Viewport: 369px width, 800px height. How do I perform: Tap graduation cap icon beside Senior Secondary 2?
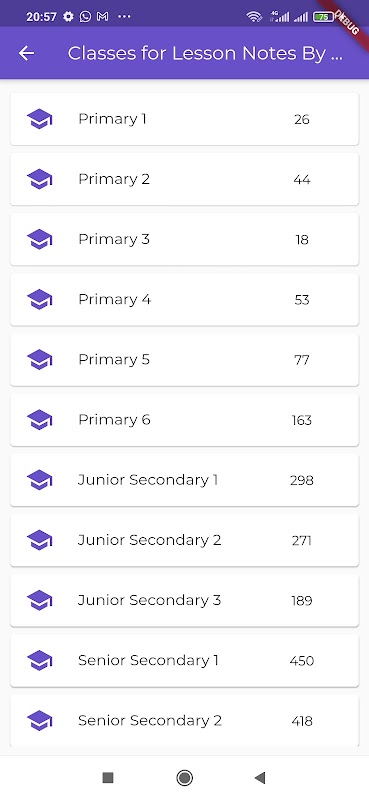pyautogui.click(x=40, y=721)
